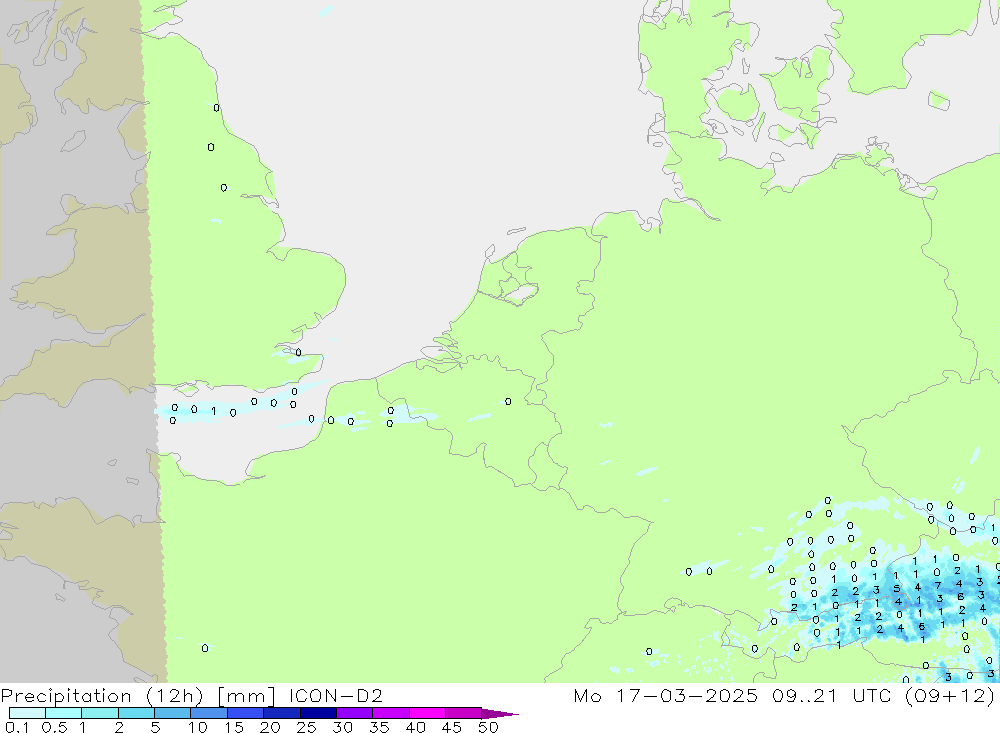Click the 'Precipitation' title word

tap(66, 696)
